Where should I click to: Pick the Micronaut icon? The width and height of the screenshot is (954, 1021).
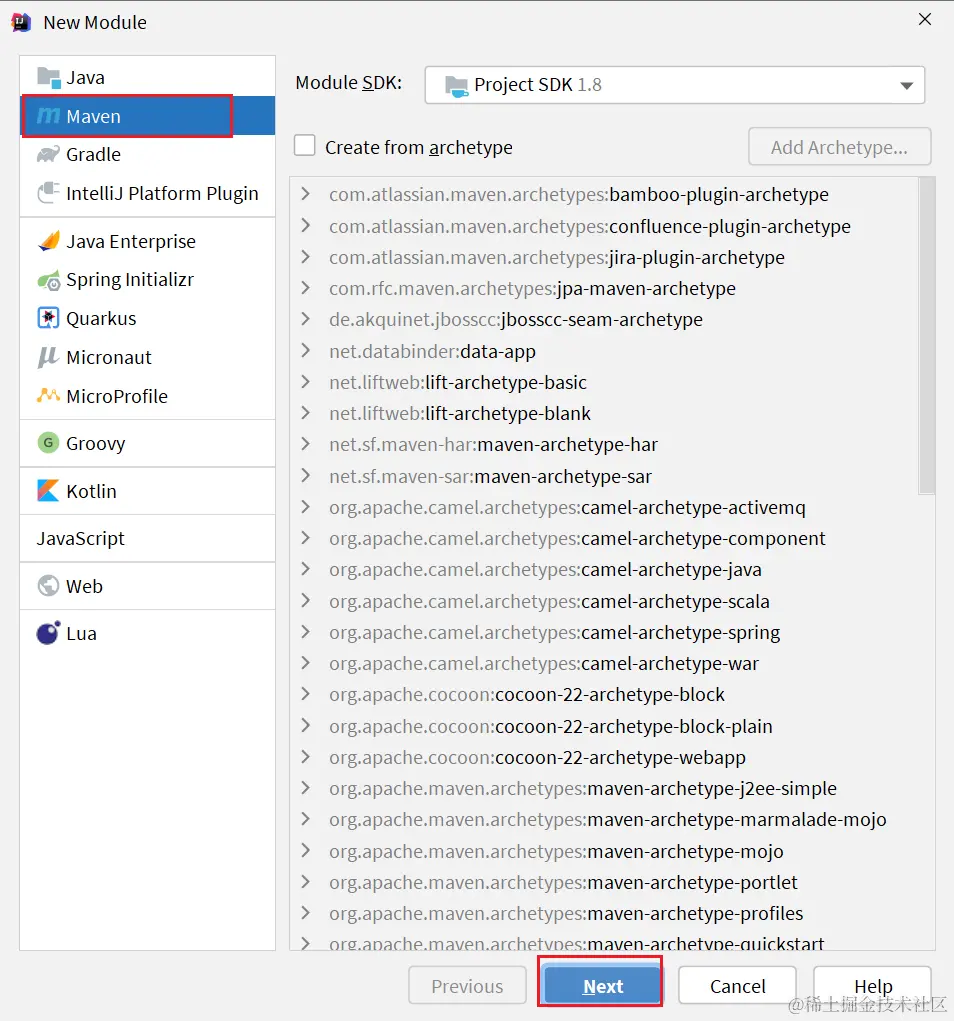pyautogui.click(x=48, y=357)
